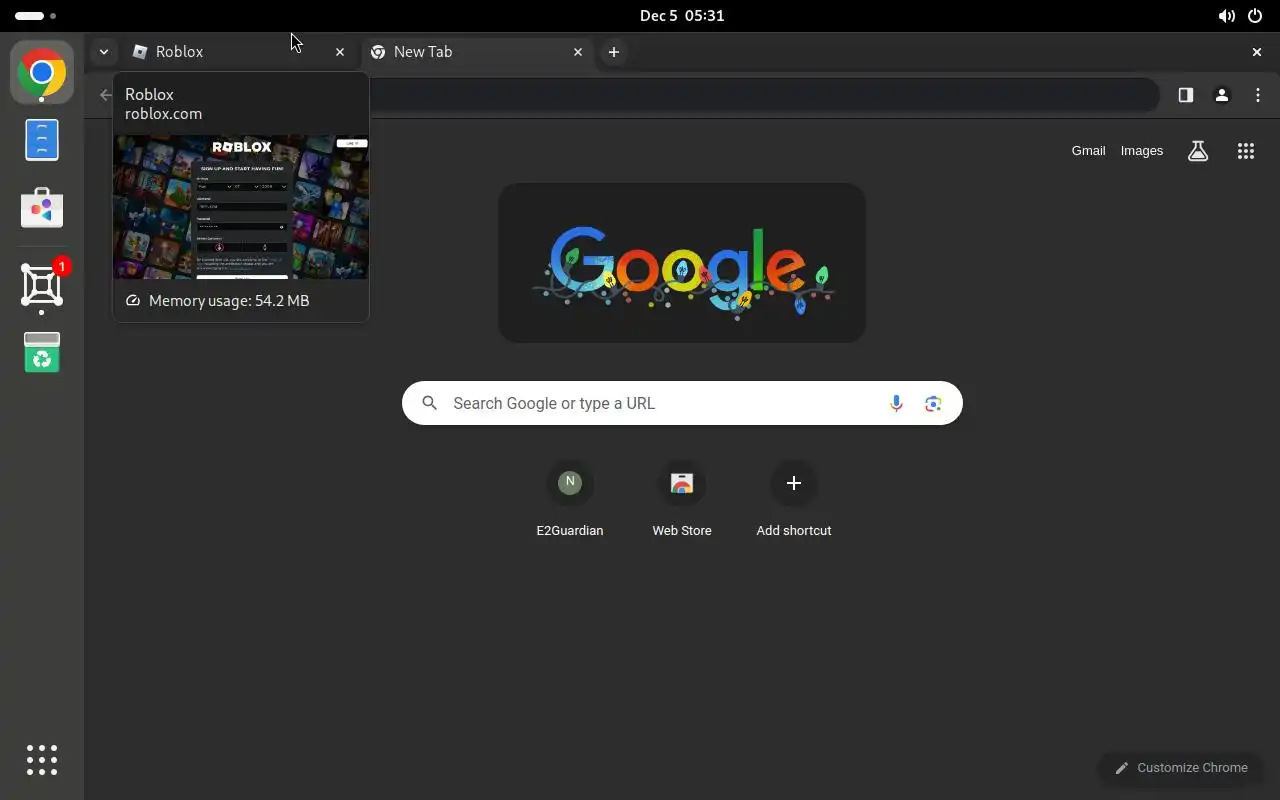Click the Memory usage: 54.2 MB text

pyautogui.click(x=229, y=301)
